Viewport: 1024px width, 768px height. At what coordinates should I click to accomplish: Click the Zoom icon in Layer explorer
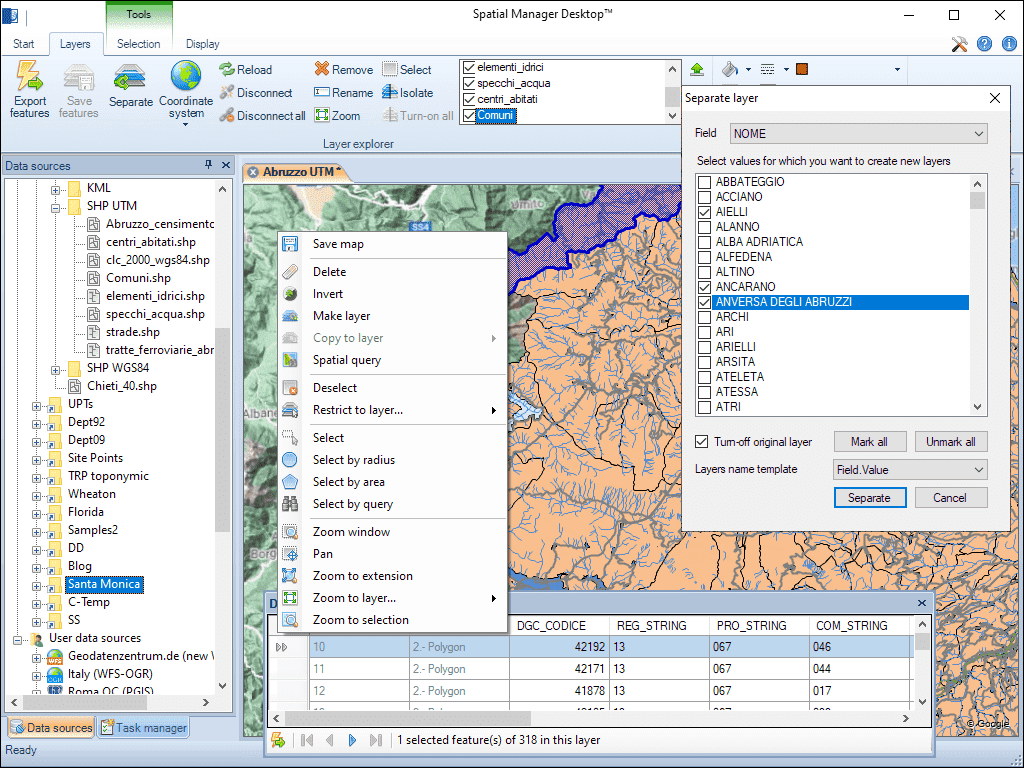point(321,116)
